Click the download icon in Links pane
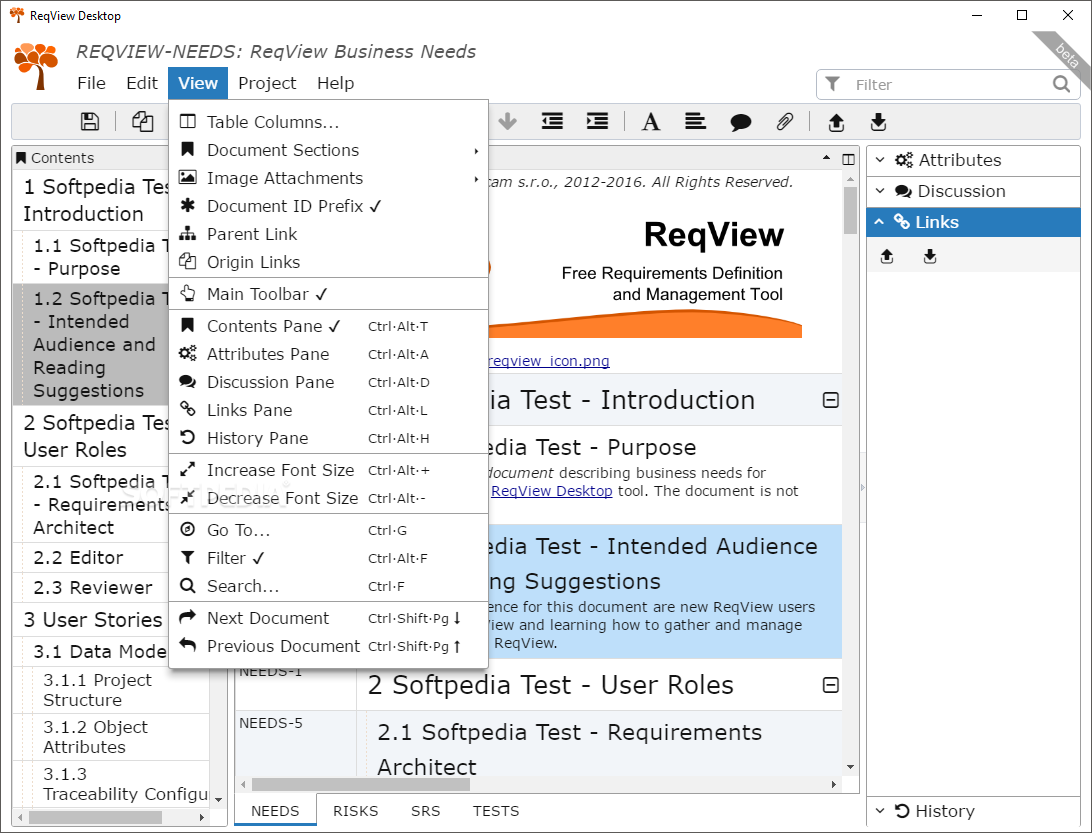 930,256
